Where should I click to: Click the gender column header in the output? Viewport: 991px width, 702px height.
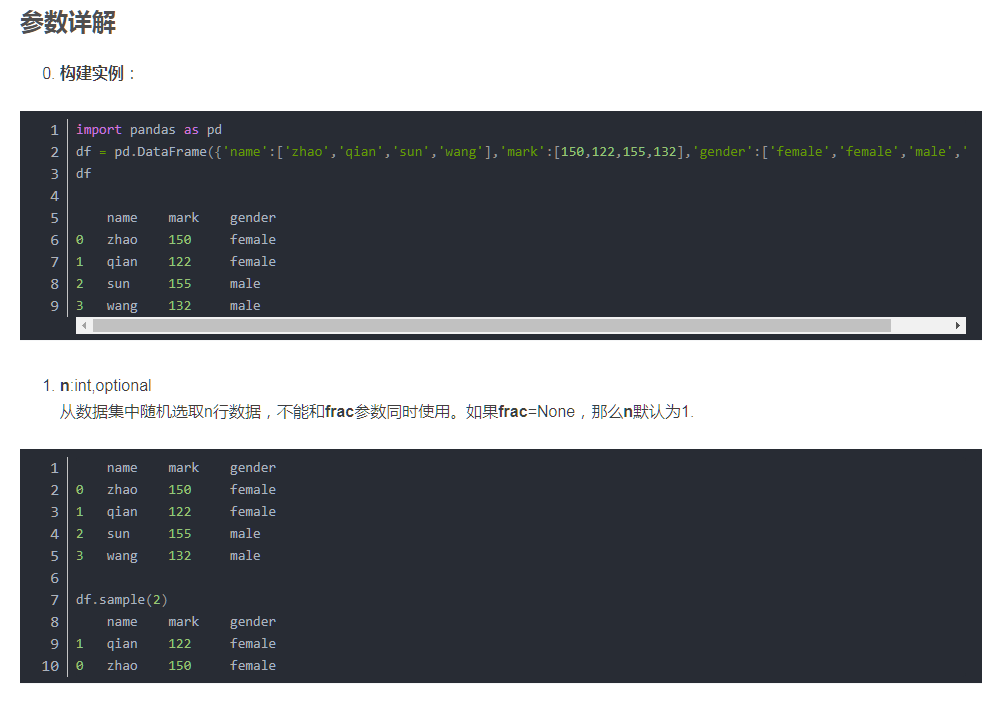coord(253,217)
